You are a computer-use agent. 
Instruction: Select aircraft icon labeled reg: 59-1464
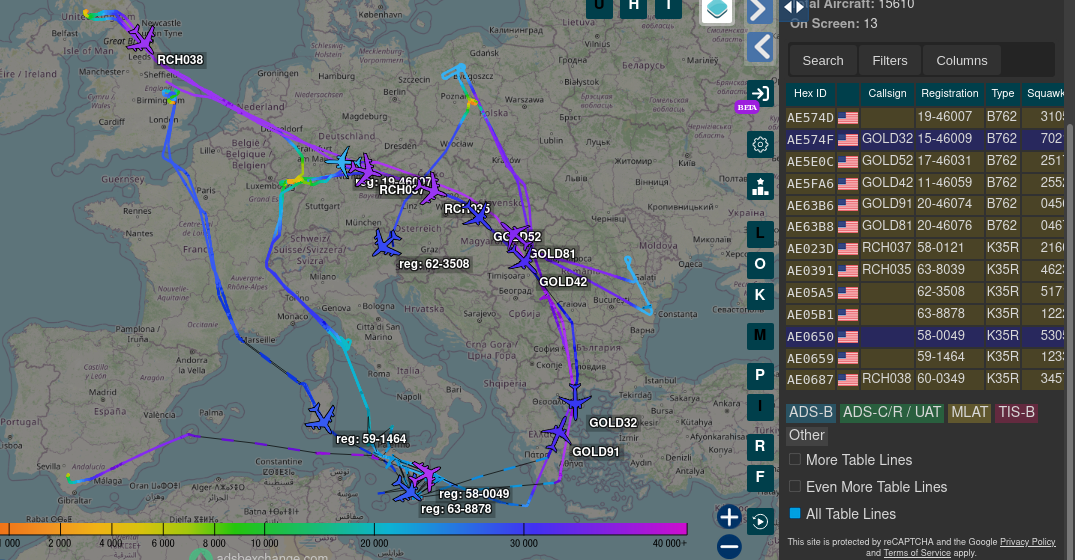(320, 417)
